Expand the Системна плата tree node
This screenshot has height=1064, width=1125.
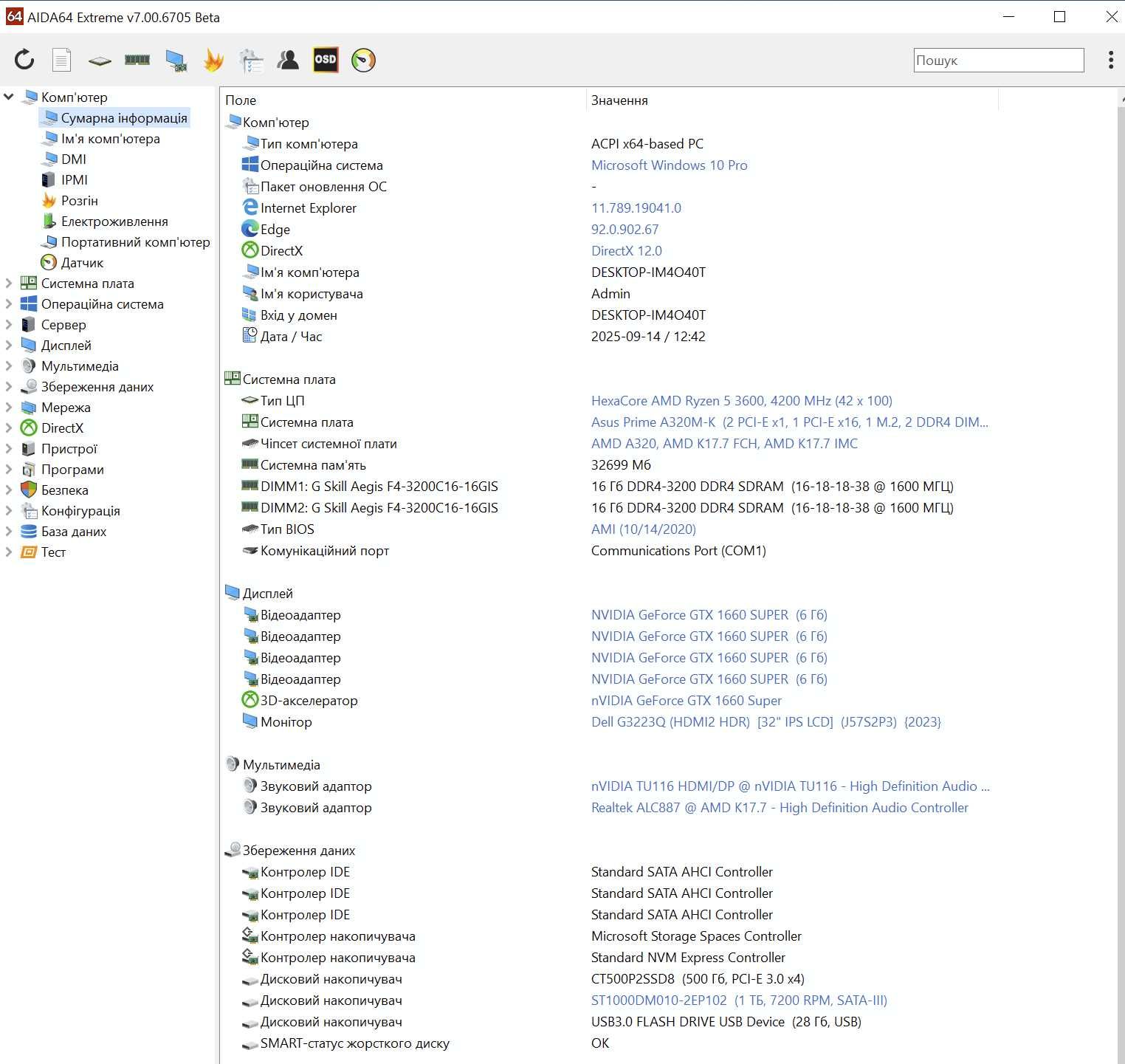pyautogui.click(x=9, y=283)
